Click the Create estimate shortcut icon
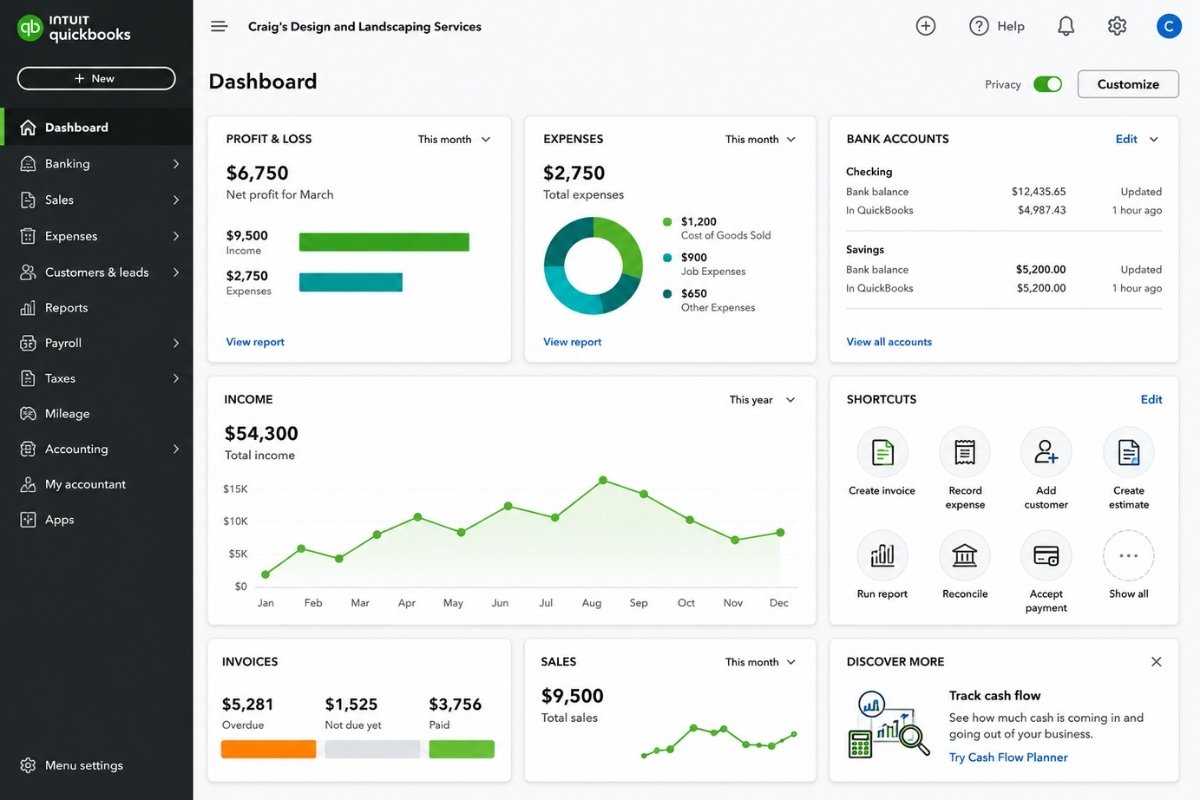 1129,453
